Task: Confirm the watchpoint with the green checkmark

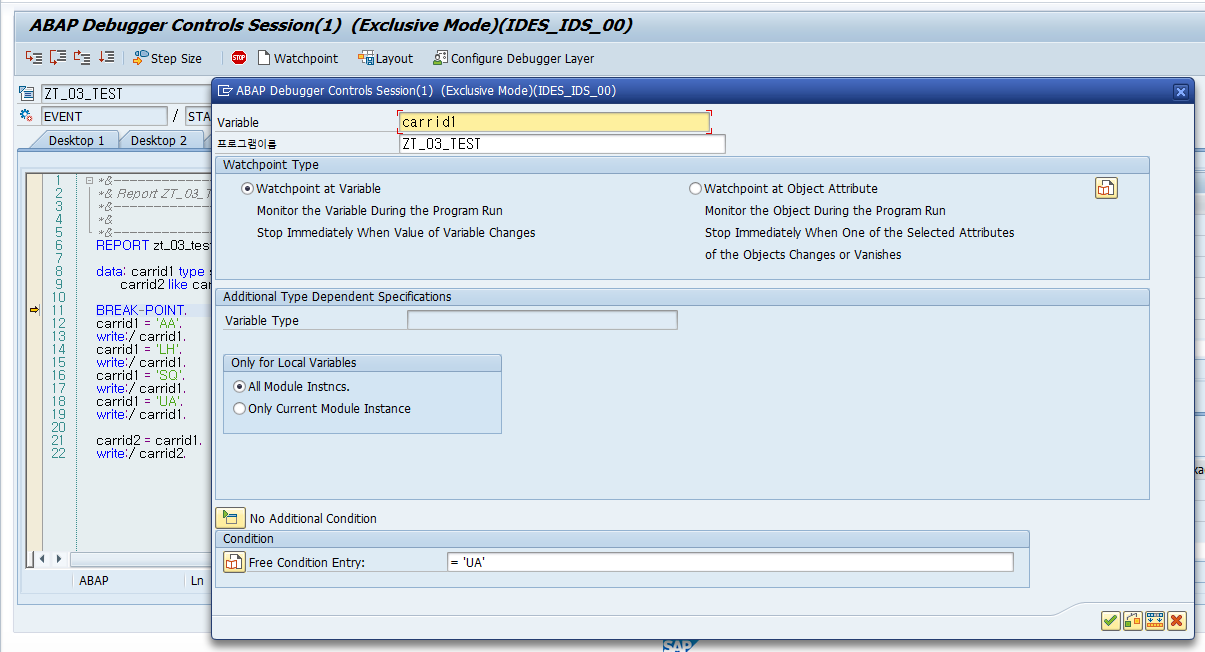Action: [x=1110, y=621]
